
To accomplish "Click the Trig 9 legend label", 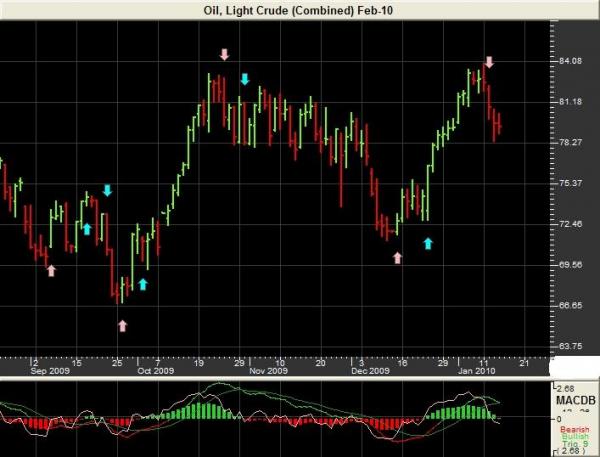I will tap(576, 444).
